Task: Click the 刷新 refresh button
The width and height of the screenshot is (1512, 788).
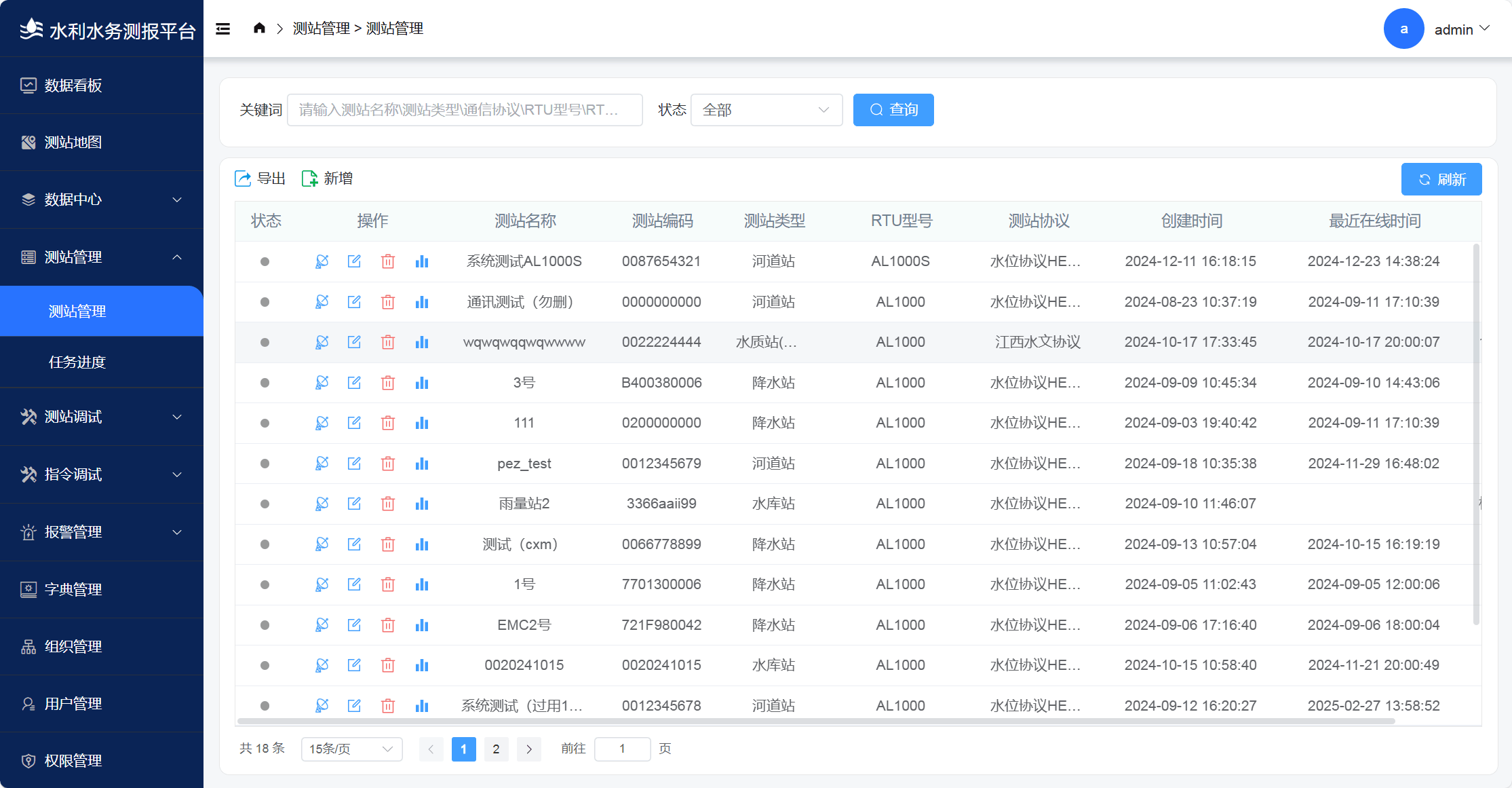Action: pos(1441,179)
